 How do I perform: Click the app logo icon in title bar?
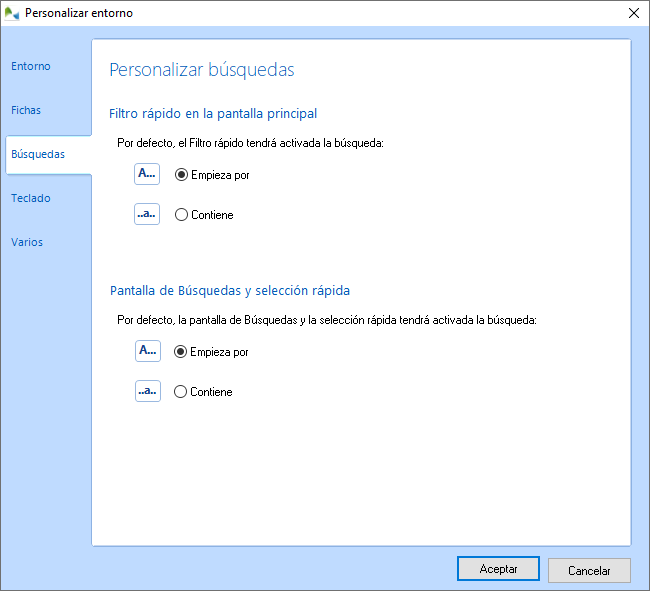(12, 13)
